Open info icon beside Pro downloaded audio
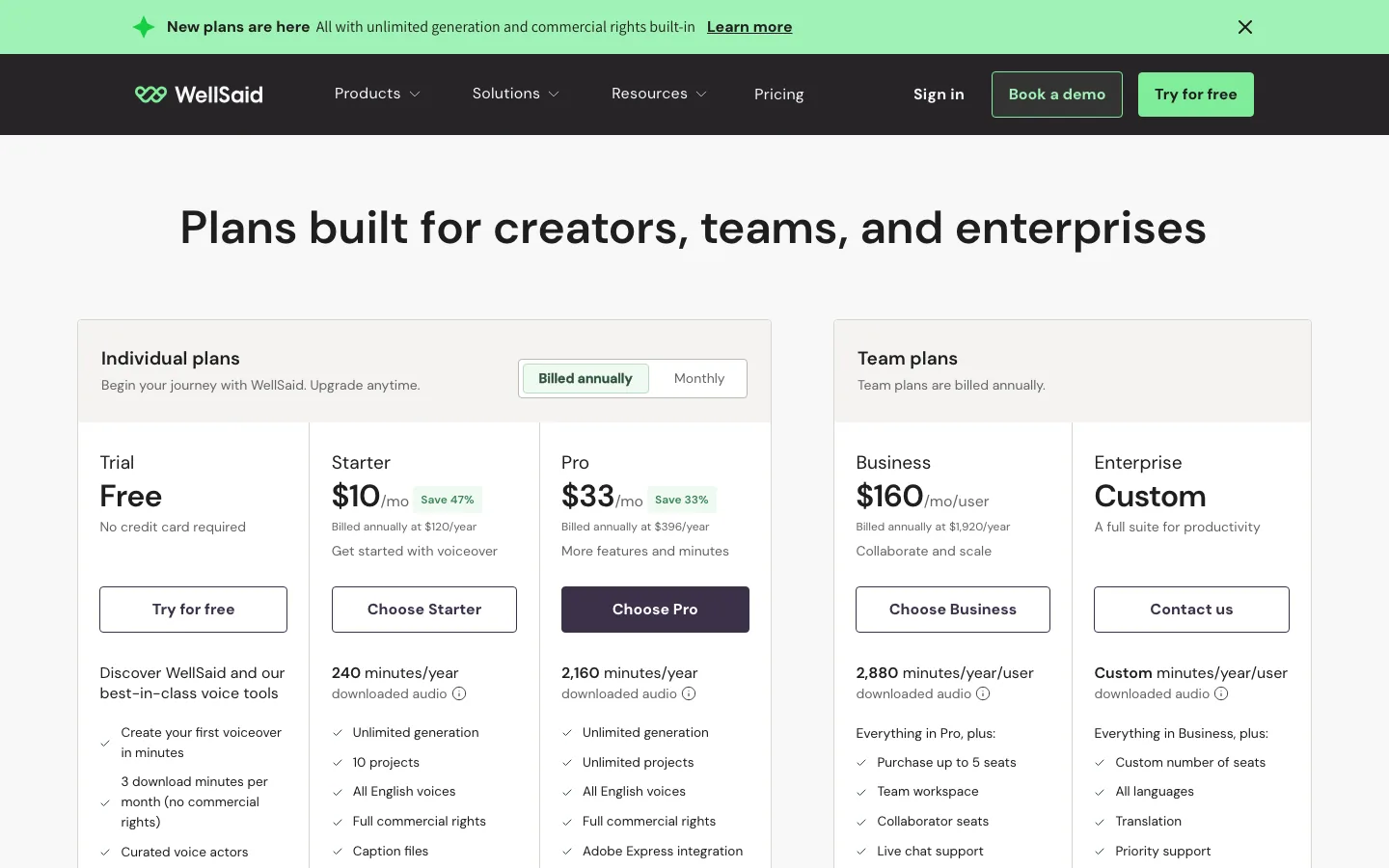 coord(689,693)
